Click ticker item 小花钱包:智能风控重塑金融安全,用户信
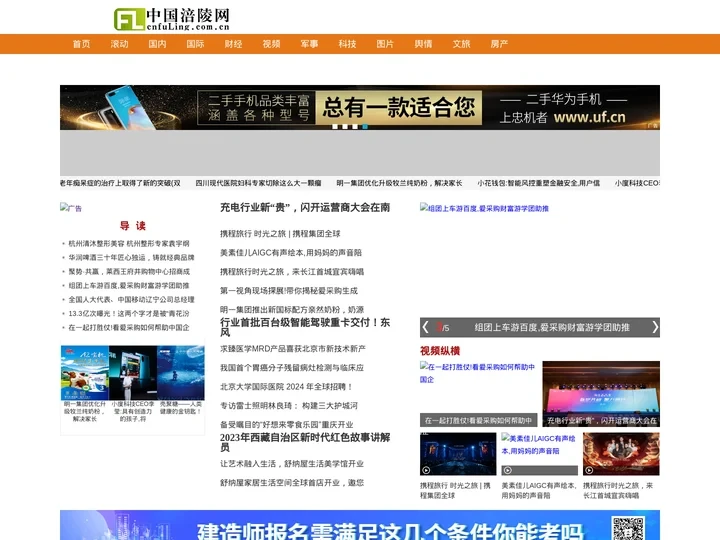 tap(539, 183)
